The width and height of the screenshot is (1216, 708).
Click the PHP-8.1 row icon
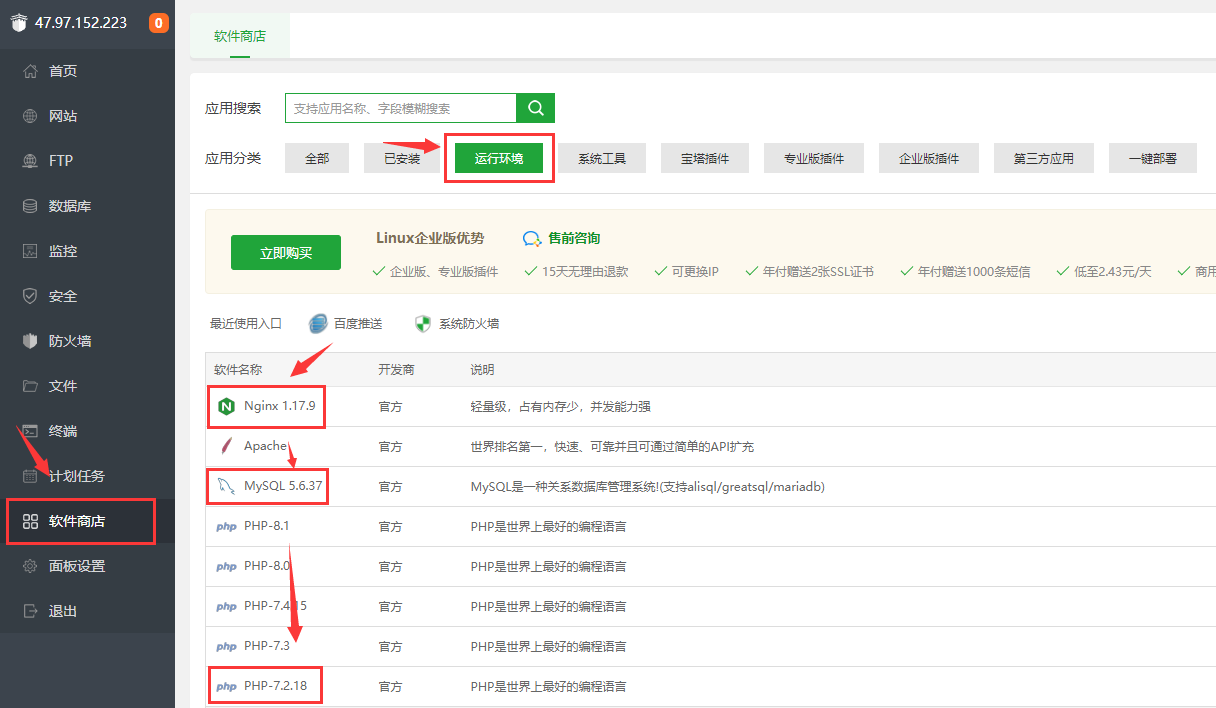[226, 527]
